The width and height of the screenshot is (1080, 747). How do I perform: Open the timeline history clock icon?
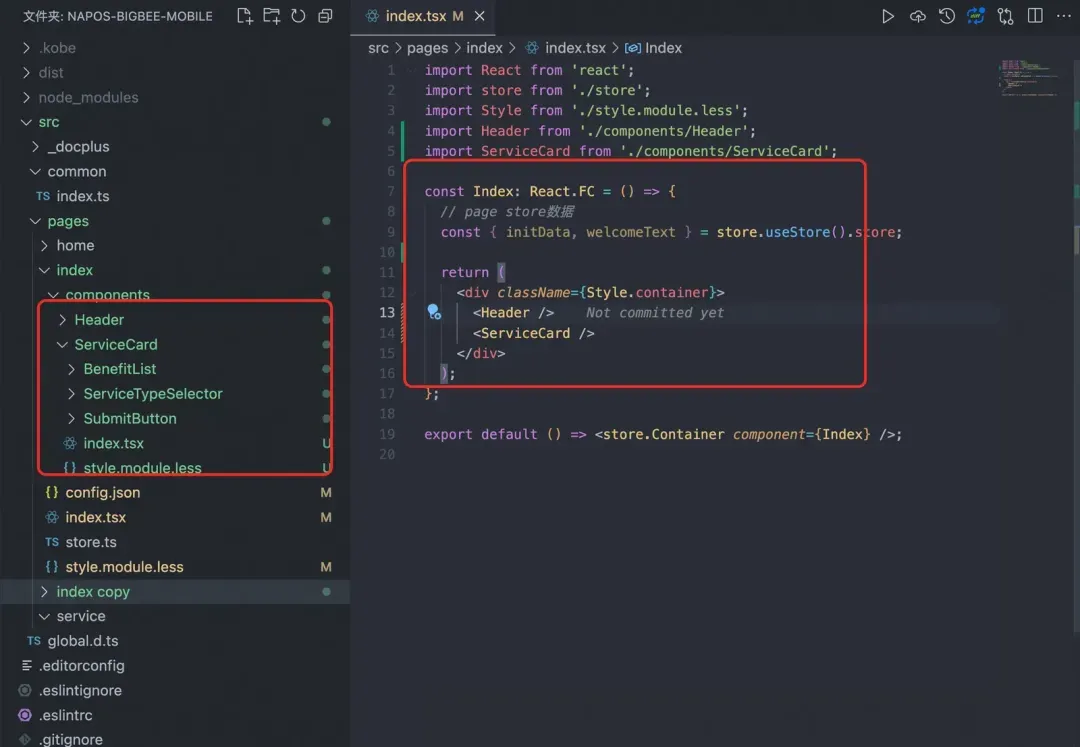point(947,16)
